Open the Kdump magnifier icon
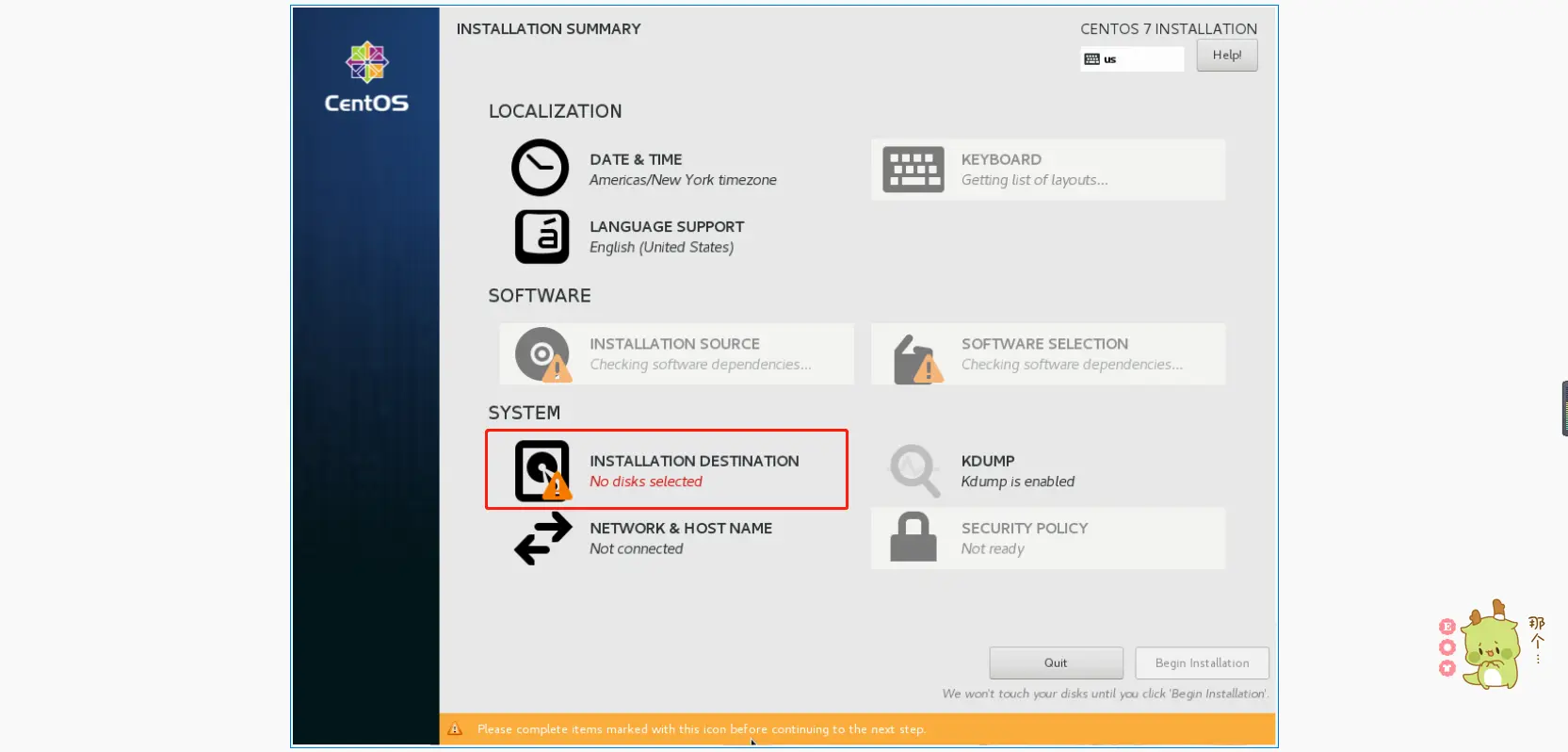Screen dimensions: 1568x752 point(914,470)
